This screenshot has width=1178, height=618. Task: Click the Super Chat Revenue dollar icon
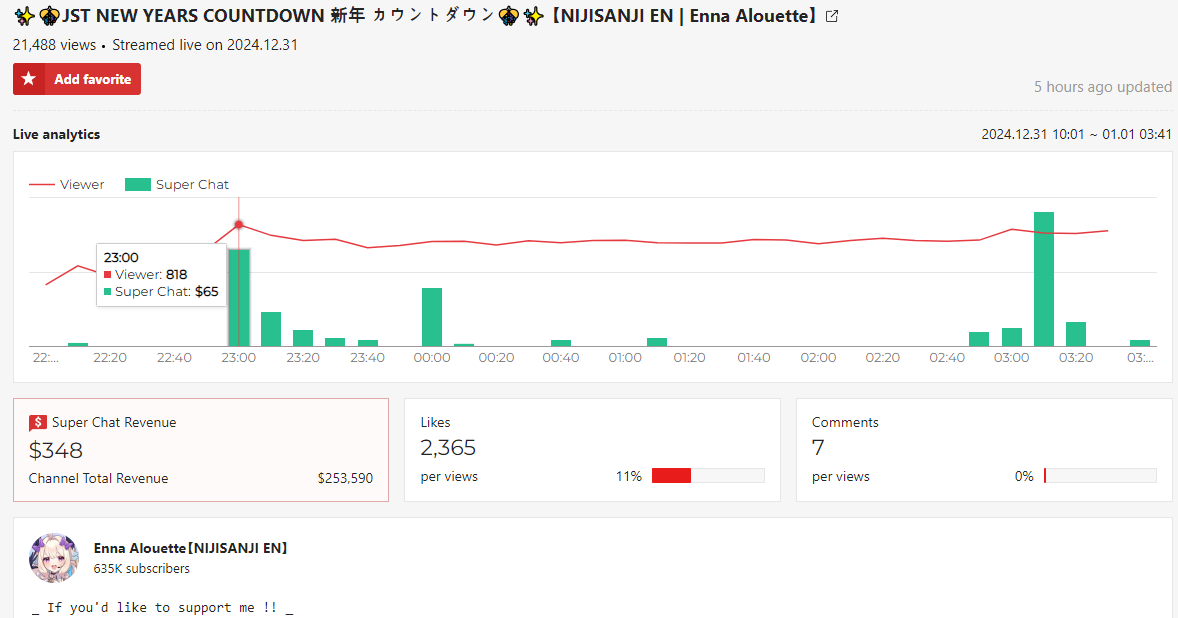(38, 423)
